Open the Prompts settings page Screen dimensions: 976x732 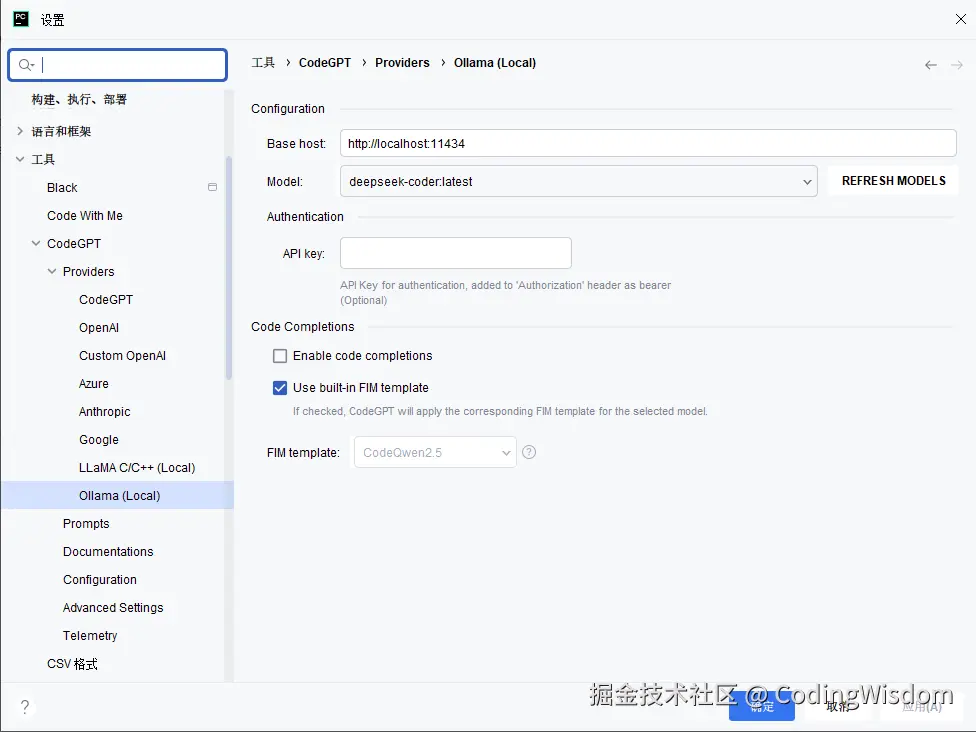click(86, 523)
